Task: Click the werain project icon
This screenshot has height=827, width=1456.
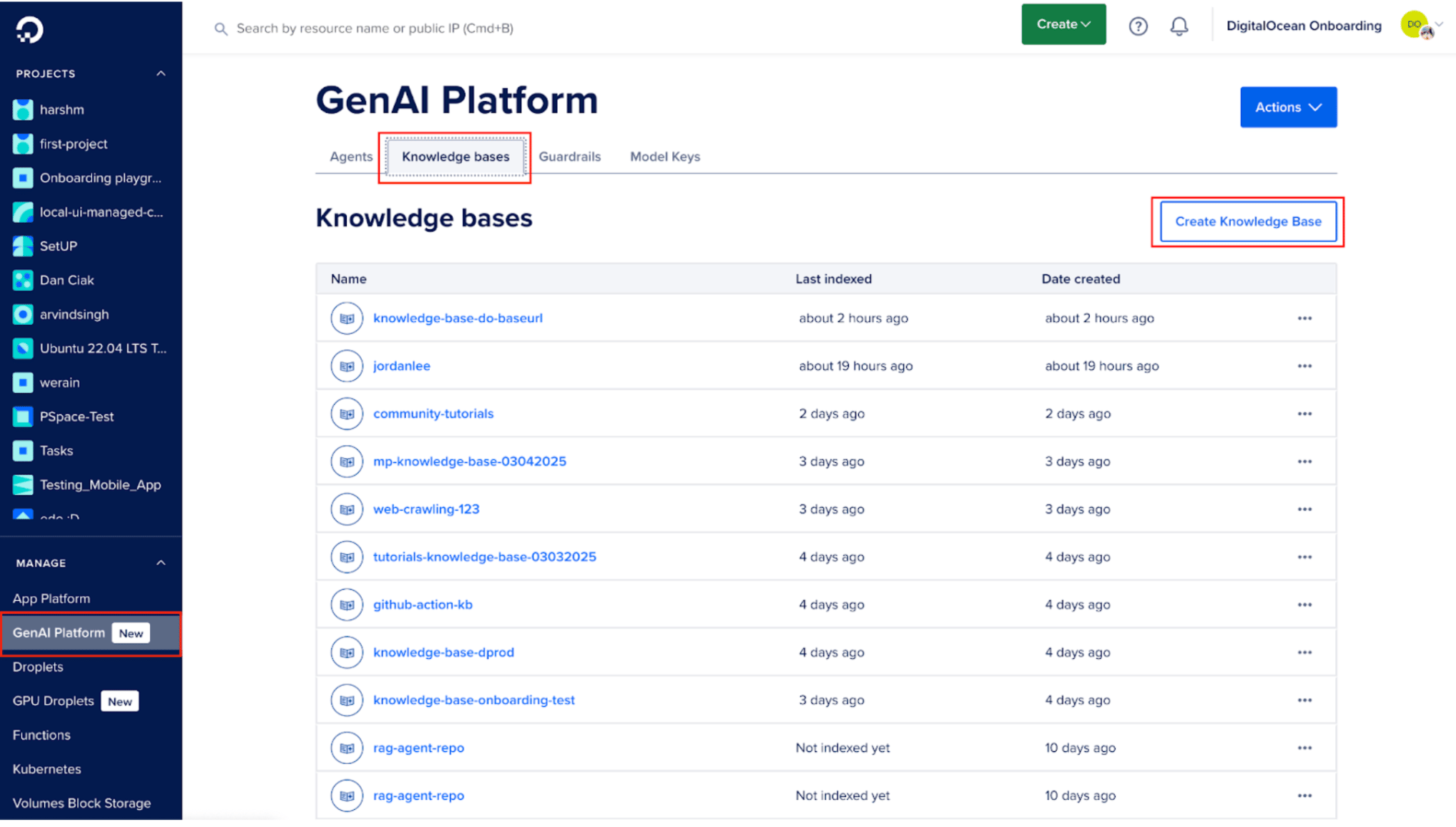Action: [x=23, y=382]
